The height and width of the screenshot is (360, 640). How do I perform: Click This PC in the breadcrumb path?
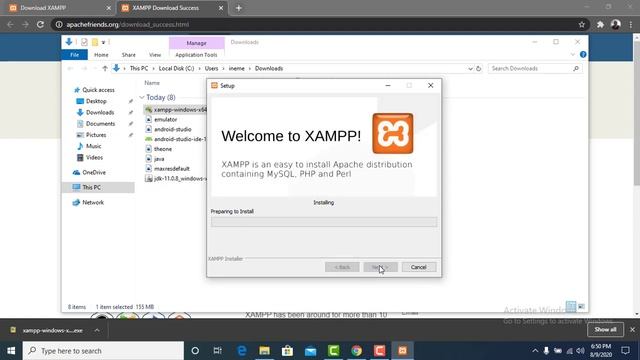click(x=139, y=69)
